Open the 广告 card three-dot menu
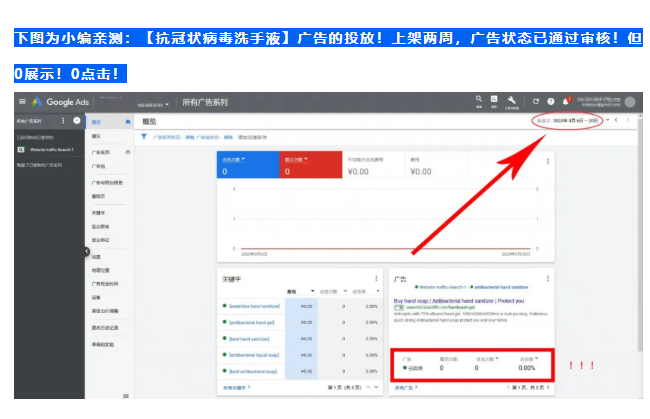The image size is (650, 419). pyautogui.click(x=548, y=279)
